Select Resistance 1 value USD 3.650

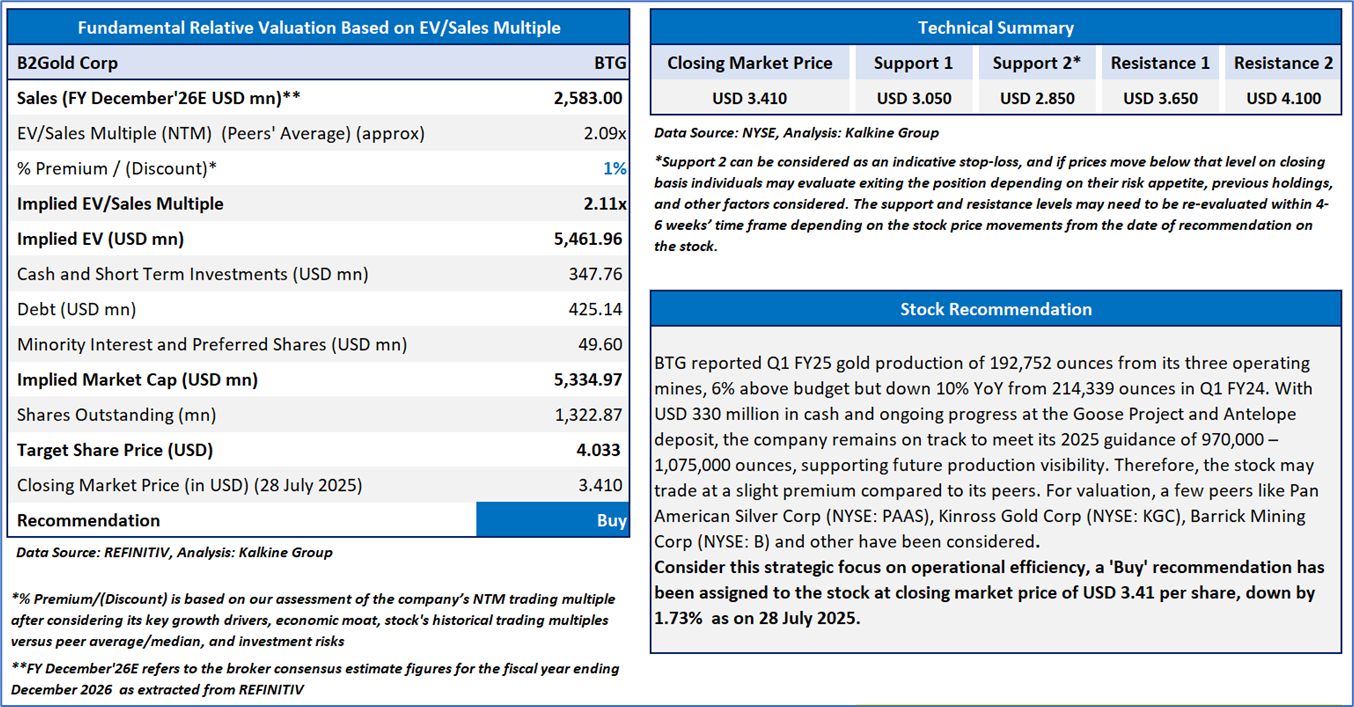(x=1160, y=98)
